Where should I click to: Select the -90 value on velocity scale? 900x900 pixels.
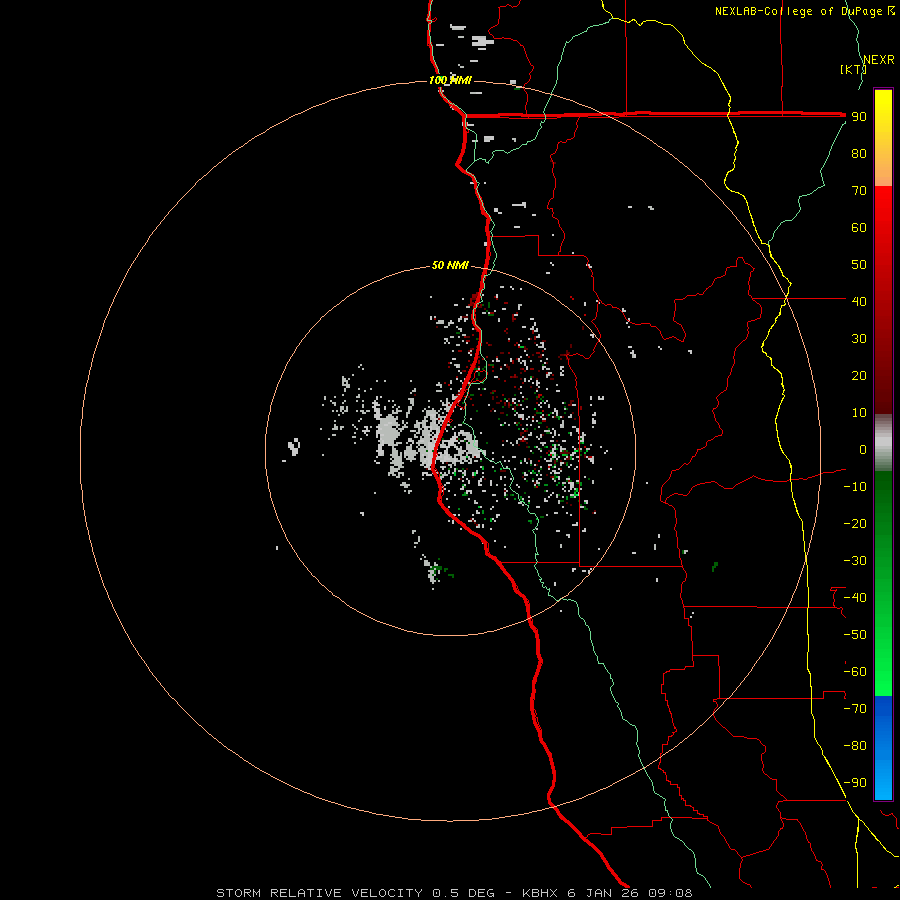pyautogui.click(x=855, y=782)
